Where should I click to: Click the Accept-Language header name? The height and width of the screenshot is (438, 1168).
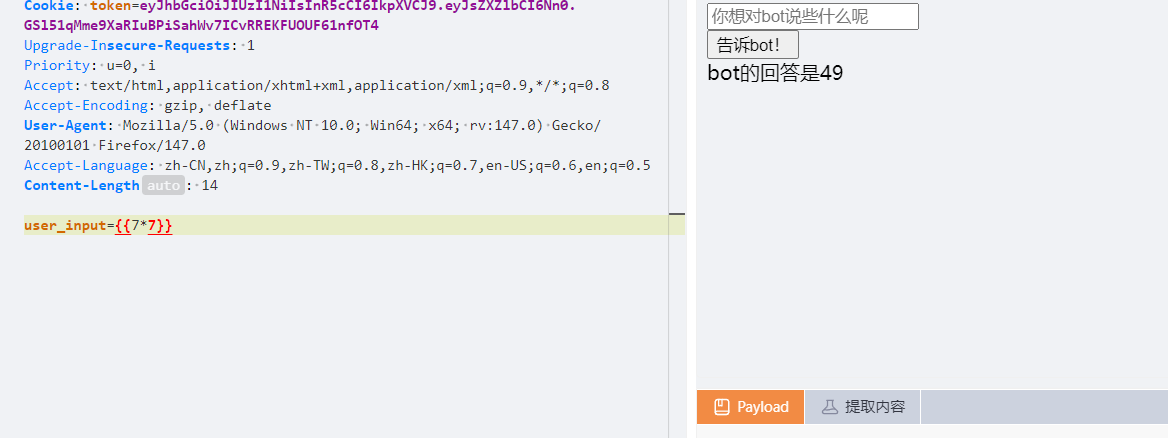click(86, 165)
